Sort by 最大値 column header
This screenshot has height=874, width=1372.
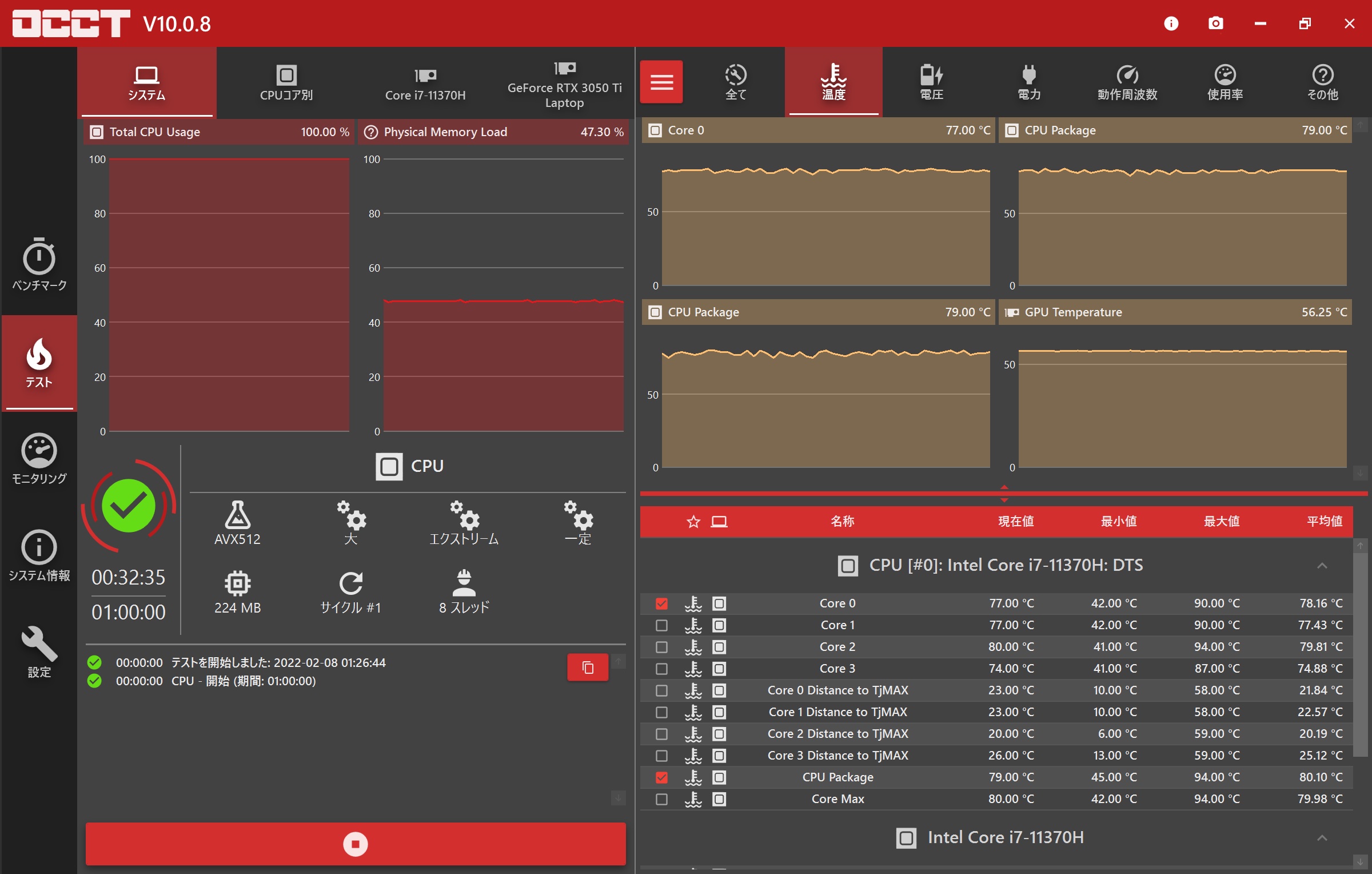1222,522
